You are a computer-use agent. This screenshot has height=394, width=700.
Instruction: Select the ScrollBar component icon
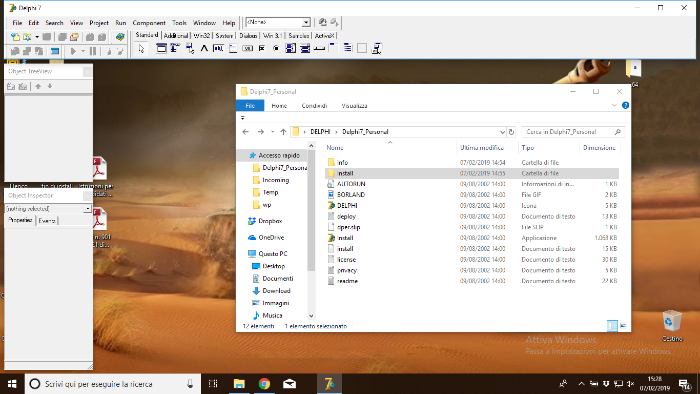(x=319, y=48)
